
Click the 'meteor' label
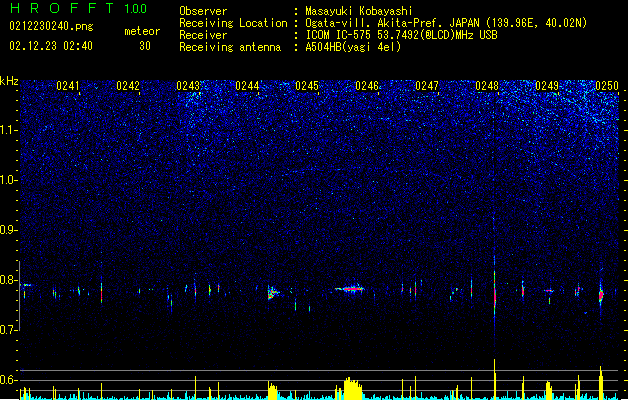click(x=142, y=31)
